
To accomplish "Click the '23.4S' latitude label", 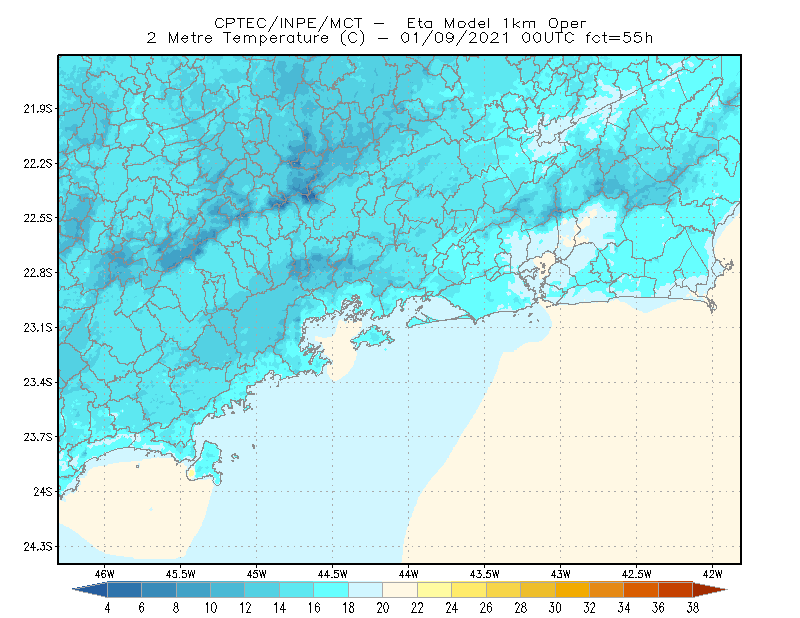I will (x=38, y=382).
